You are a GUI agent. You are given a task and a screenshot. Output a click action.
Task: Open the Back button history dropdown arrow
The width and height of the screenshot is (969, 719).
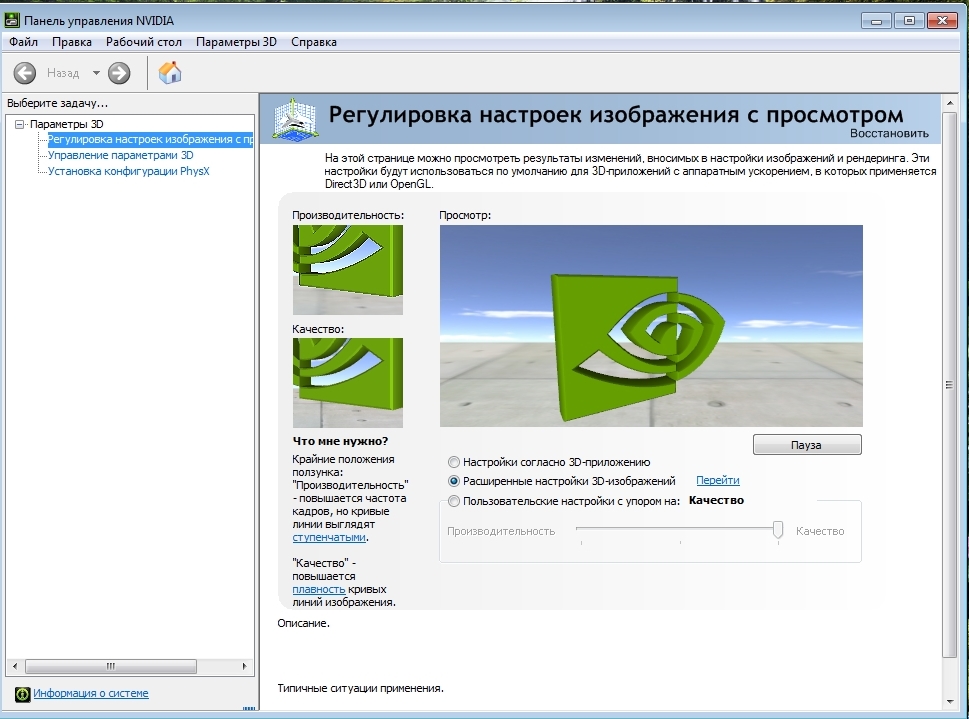(96, 73)
